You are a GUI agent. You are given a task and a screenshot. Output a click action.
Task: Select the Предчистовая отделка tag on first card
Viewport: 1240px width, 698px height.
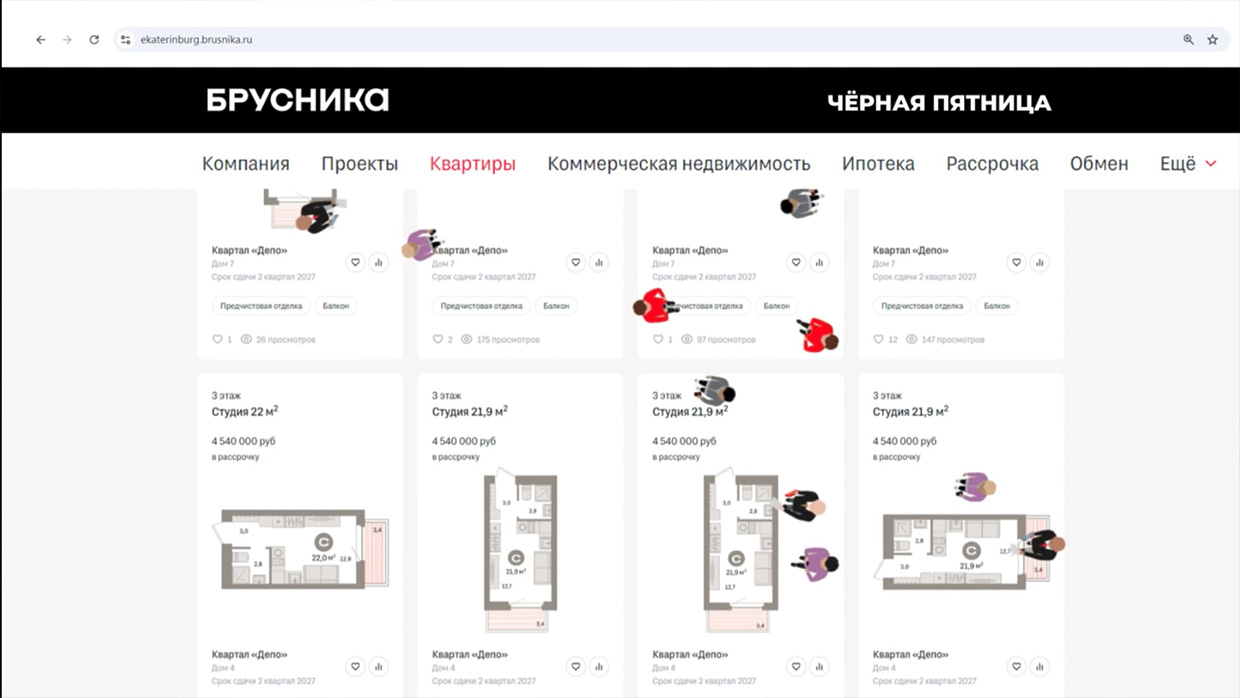point(261,306)
